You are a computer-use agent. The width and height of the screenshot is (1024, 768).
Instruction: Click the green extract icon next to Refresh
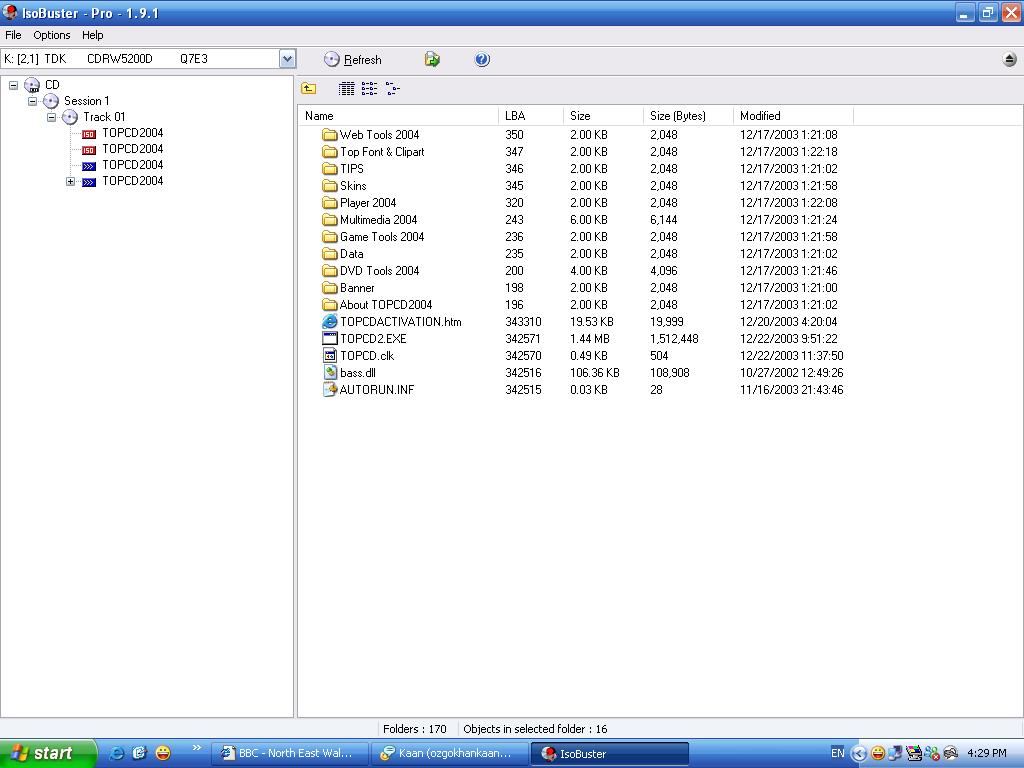432,59
